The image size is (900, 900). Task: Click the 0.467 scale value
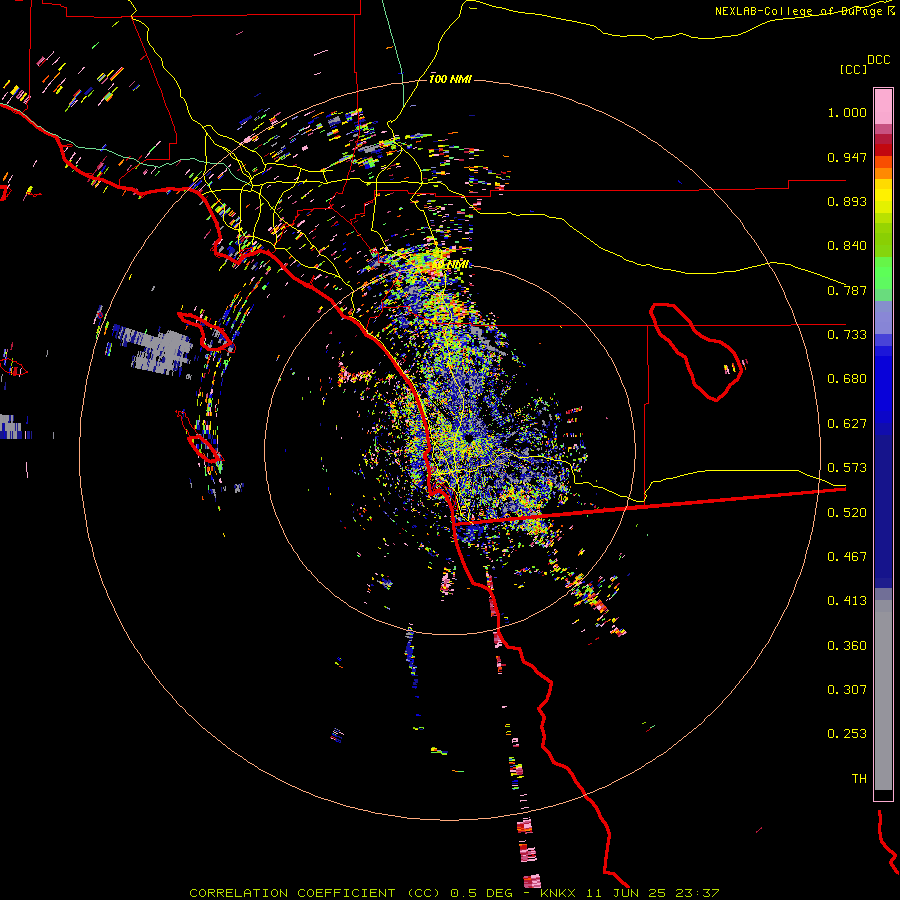(847, 557)
